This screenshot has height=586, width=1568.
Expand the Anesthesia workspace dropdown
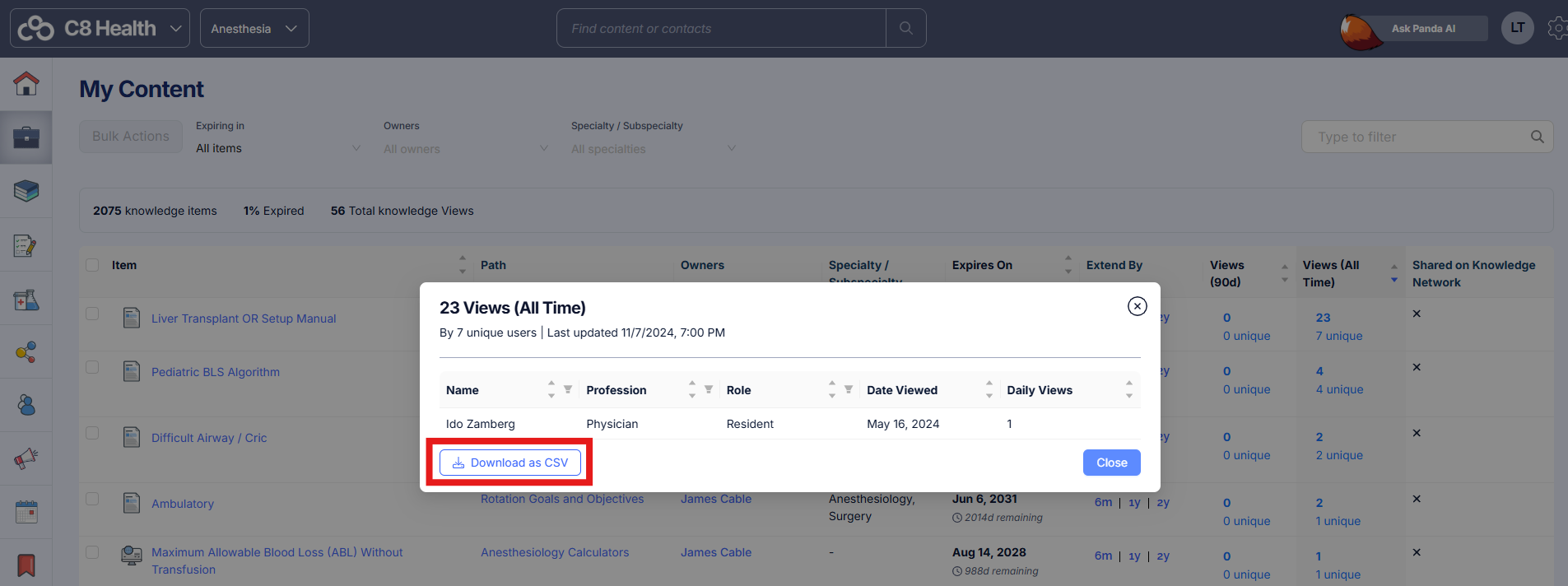pos(254,28)
